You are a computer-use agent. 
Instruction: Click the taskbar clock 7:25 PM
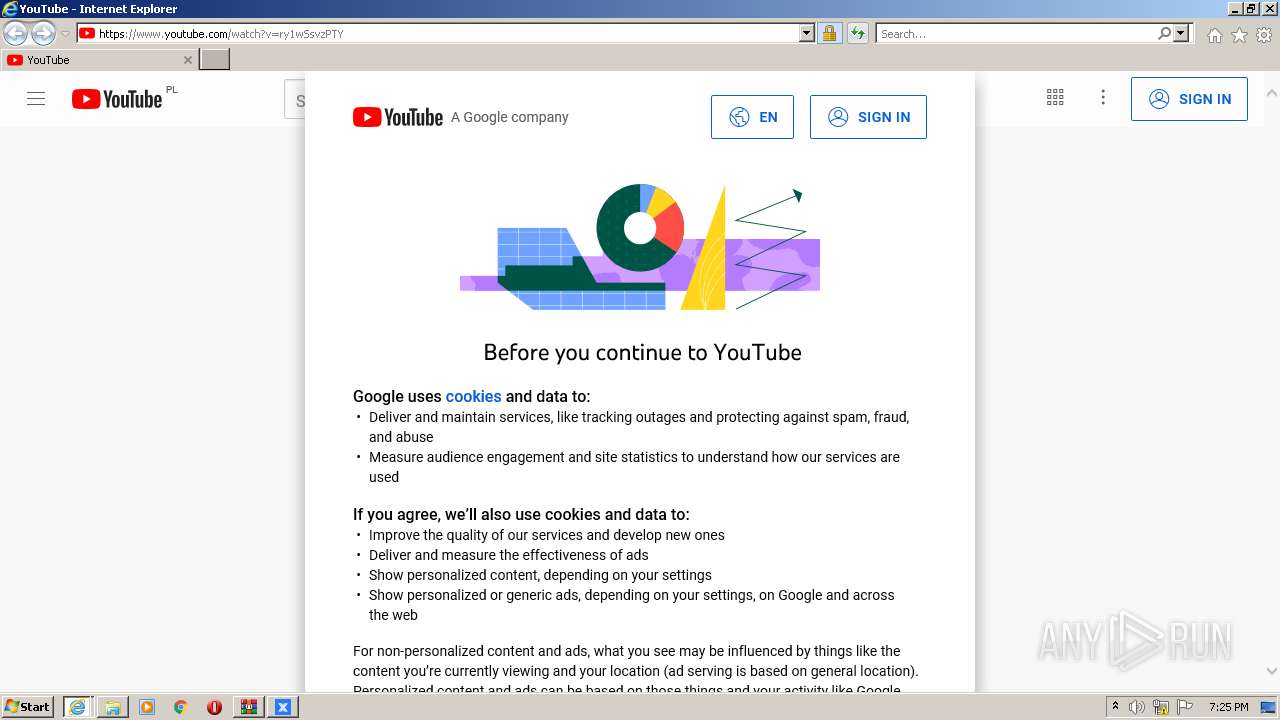point(1228,707)
